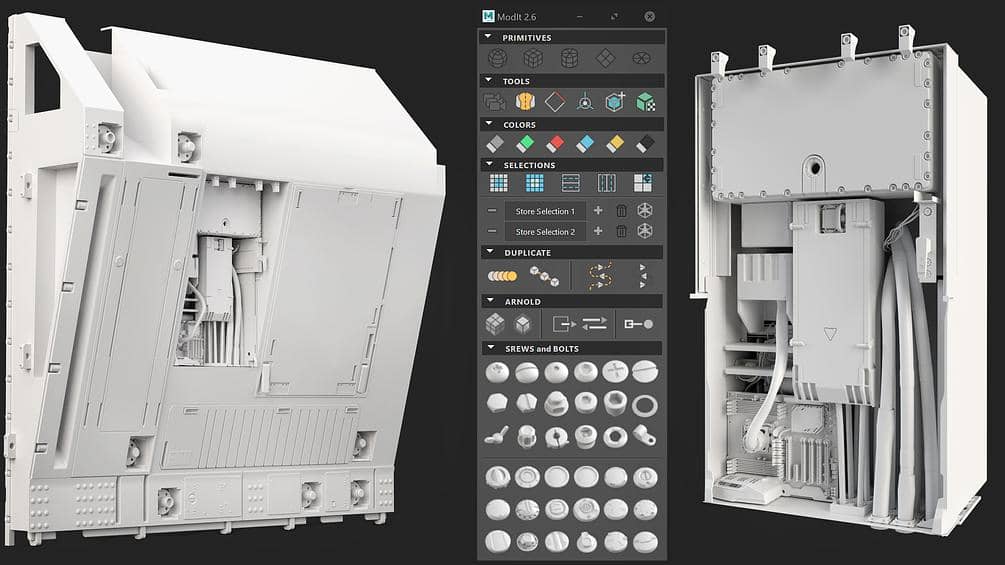Insert the wing nut screw model

pyautogui.click(x=495, y=437)
